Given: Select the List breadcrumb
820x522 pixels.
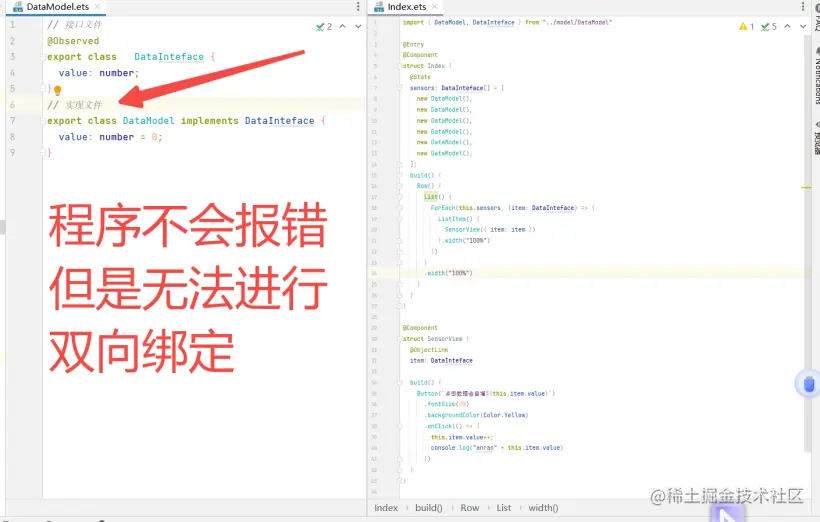Looking at the screenshot, I should coord(504,508).
